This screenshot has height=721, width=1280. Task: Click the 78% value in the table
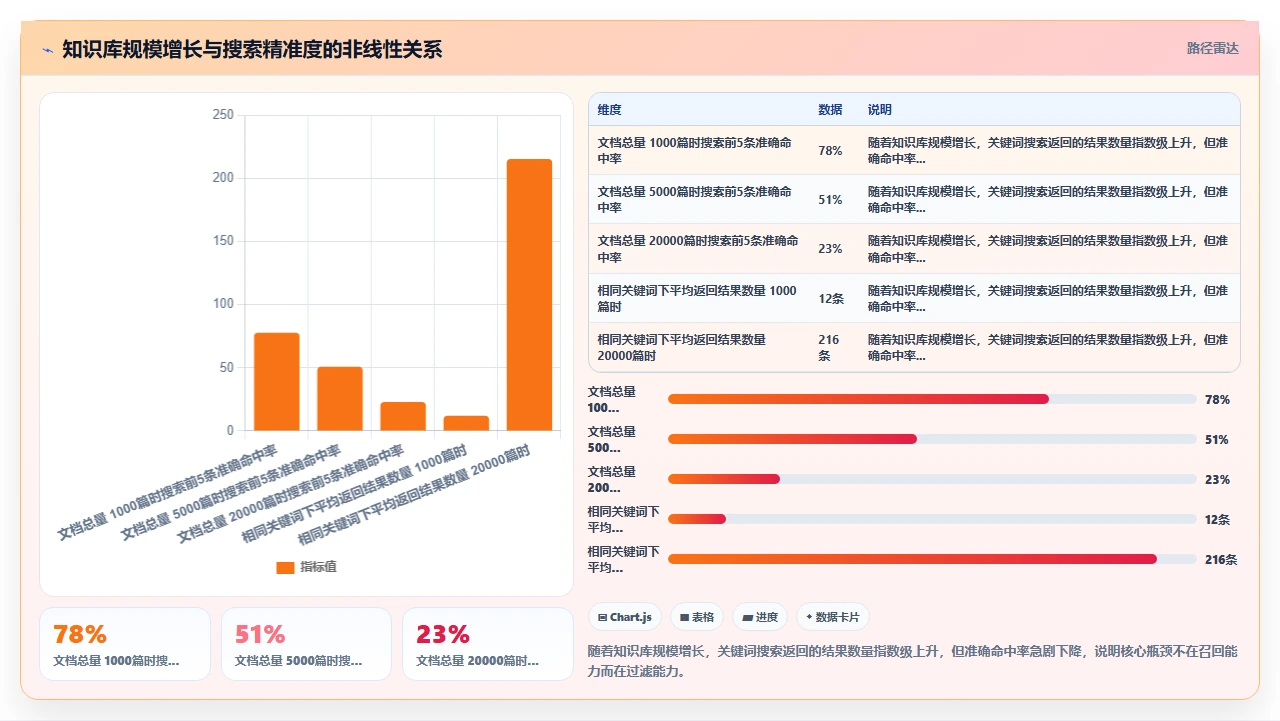830,151
